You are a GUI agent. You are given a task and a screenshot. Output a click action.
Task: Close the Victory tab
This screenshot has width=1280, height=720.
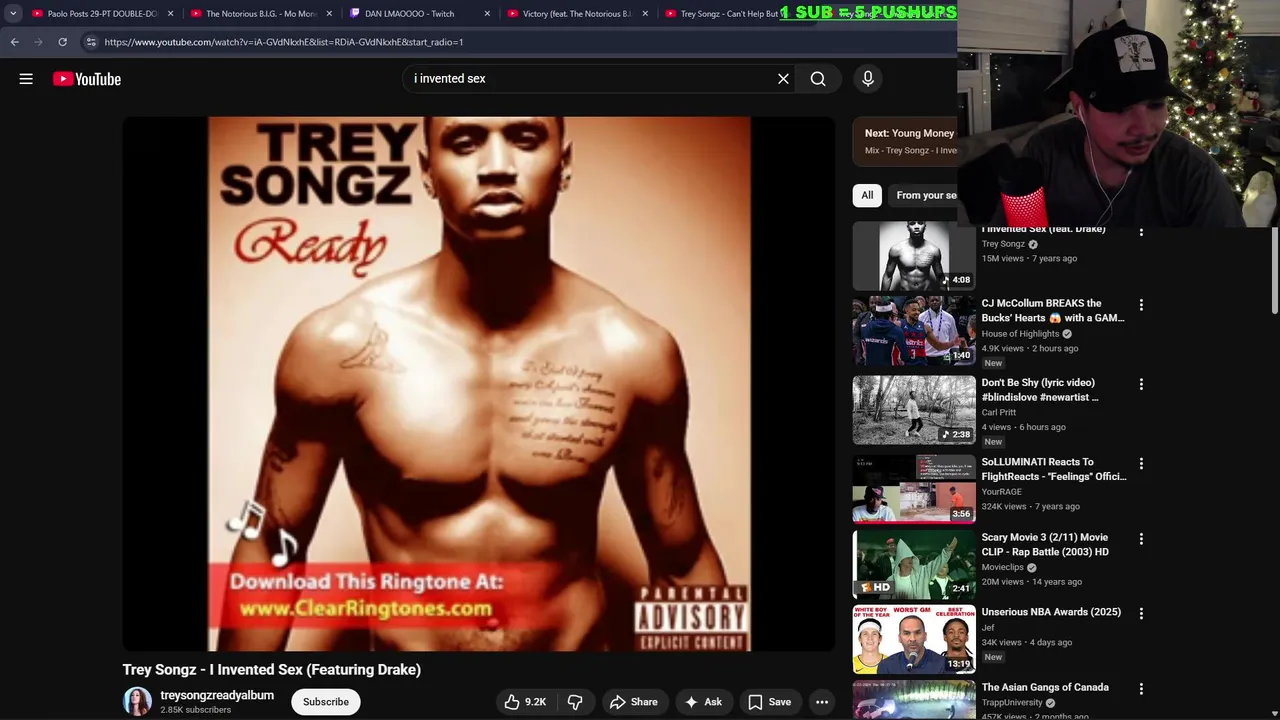pos(645,14)
